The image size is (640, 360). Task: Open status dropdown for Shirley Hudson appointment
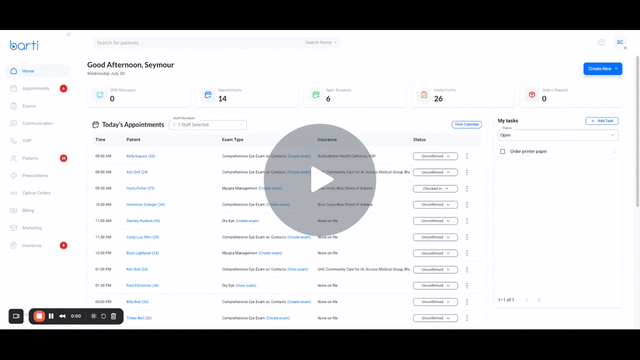tap(435, 221)
